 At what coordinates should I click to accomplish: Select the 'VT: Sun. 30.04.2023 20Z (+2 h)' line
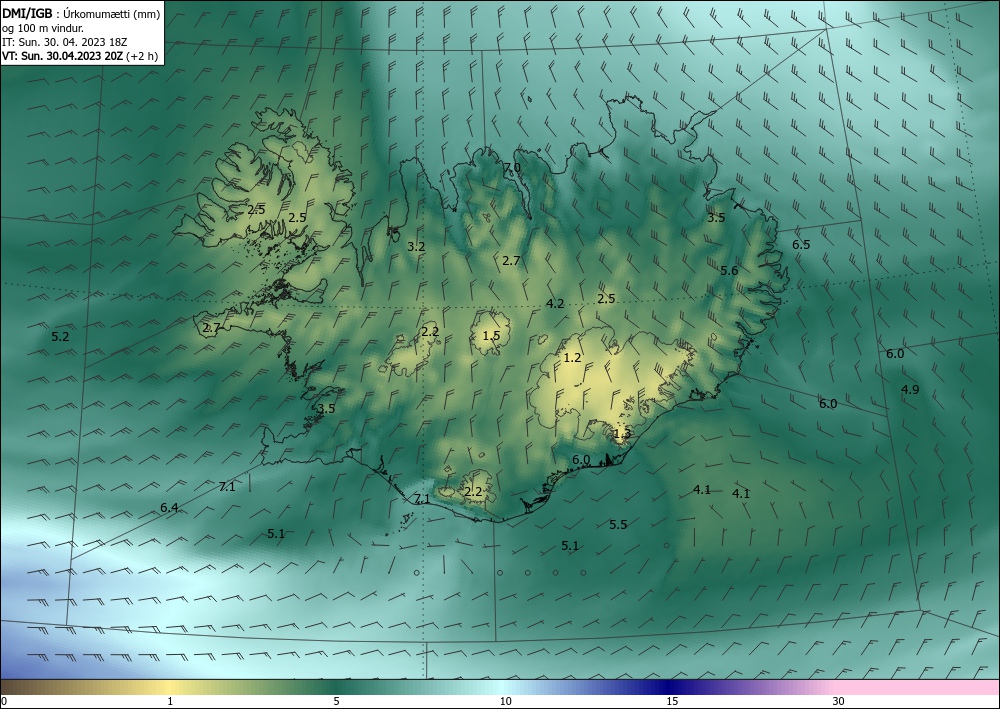click(x=80, y=56)
